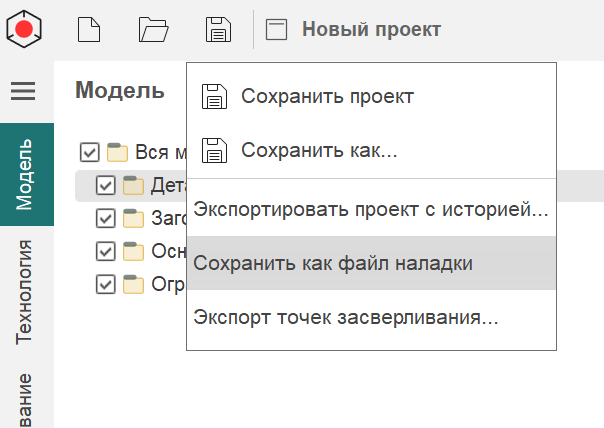Select Экспортировать проект с историей...
Image resolution: width=604 pixels, height=428 pixels.
[x=371, y=210]
